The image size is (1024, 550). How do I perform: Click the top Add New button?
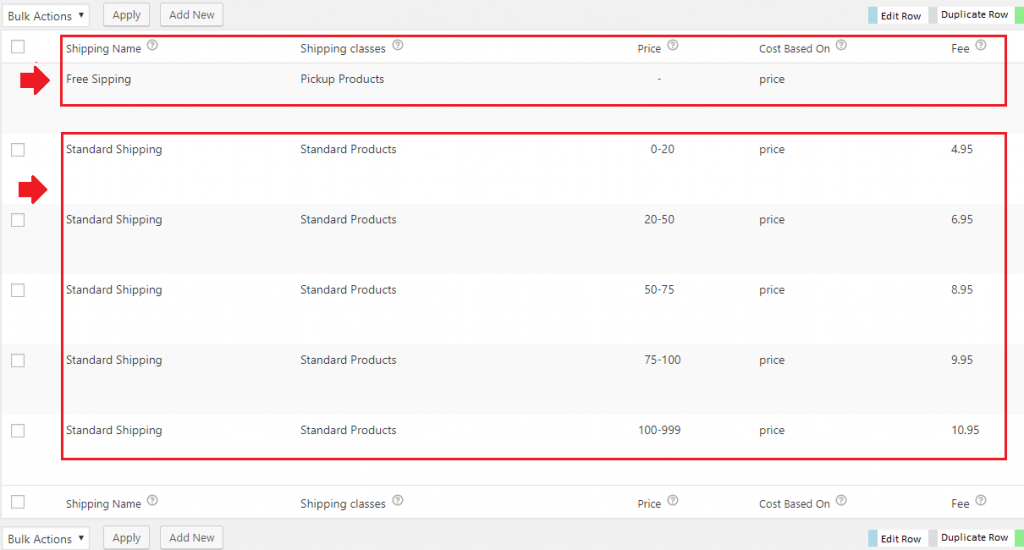(191, 15)
